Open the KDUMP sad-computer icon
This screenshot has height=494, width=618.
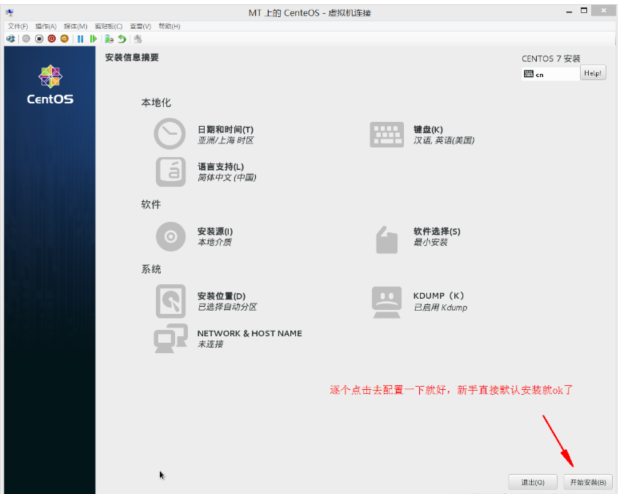(387, 302)
